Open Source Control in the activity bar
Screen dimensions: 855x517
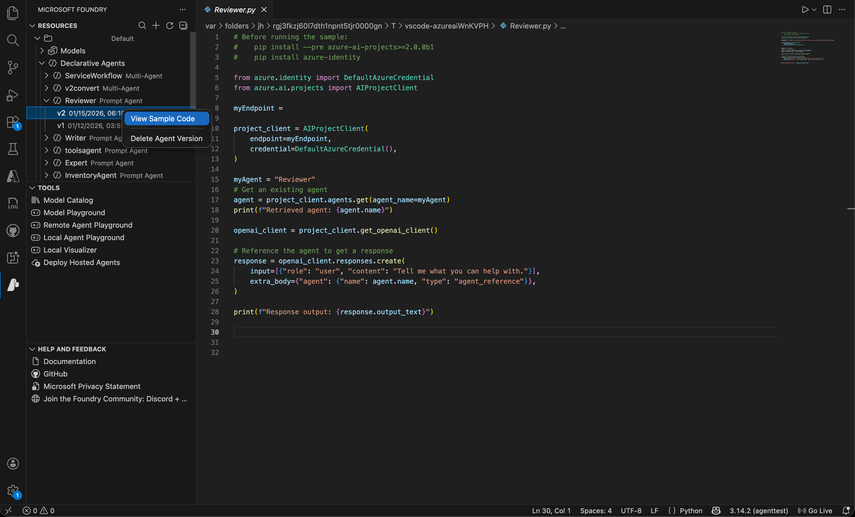(13, 68)
